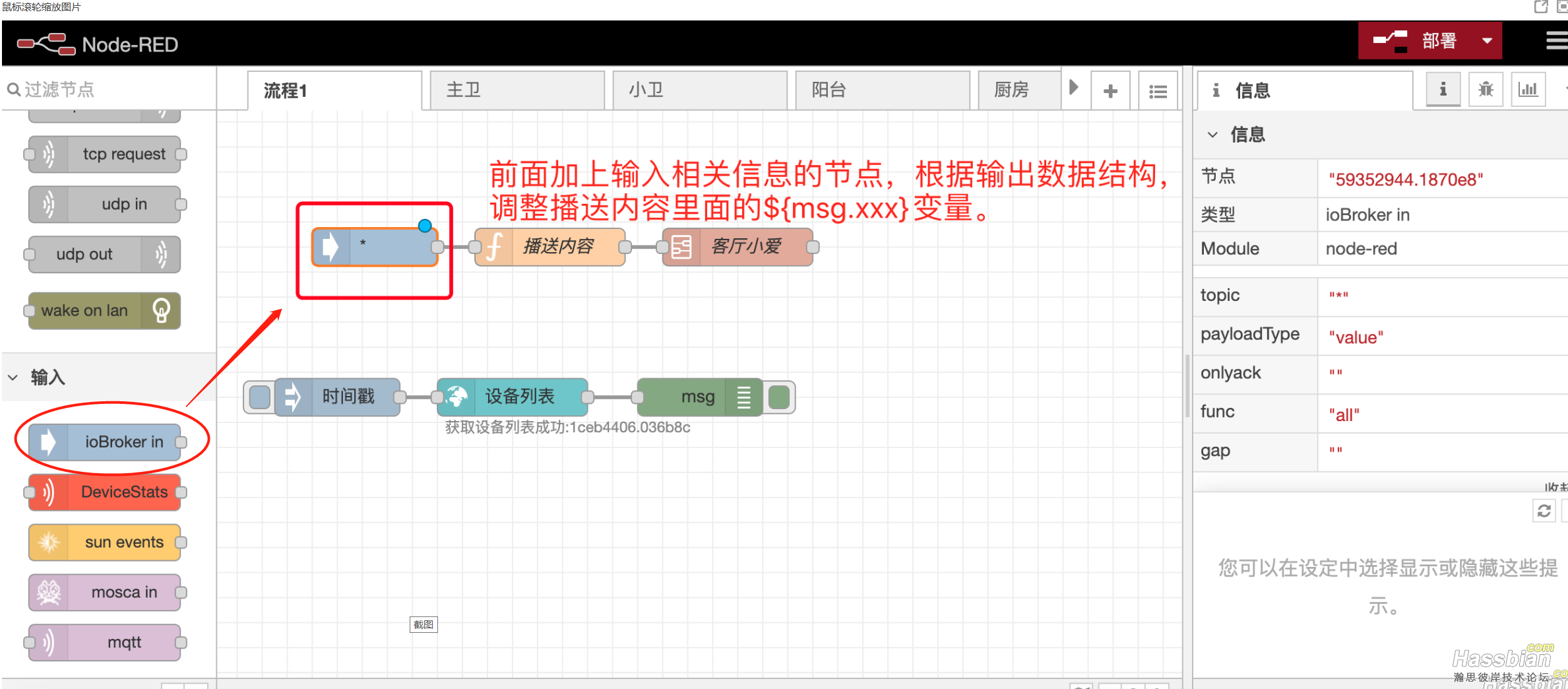Click the tcp request wave icon
The width and height of the screenshot is (1568, 689).
[49, 154]
